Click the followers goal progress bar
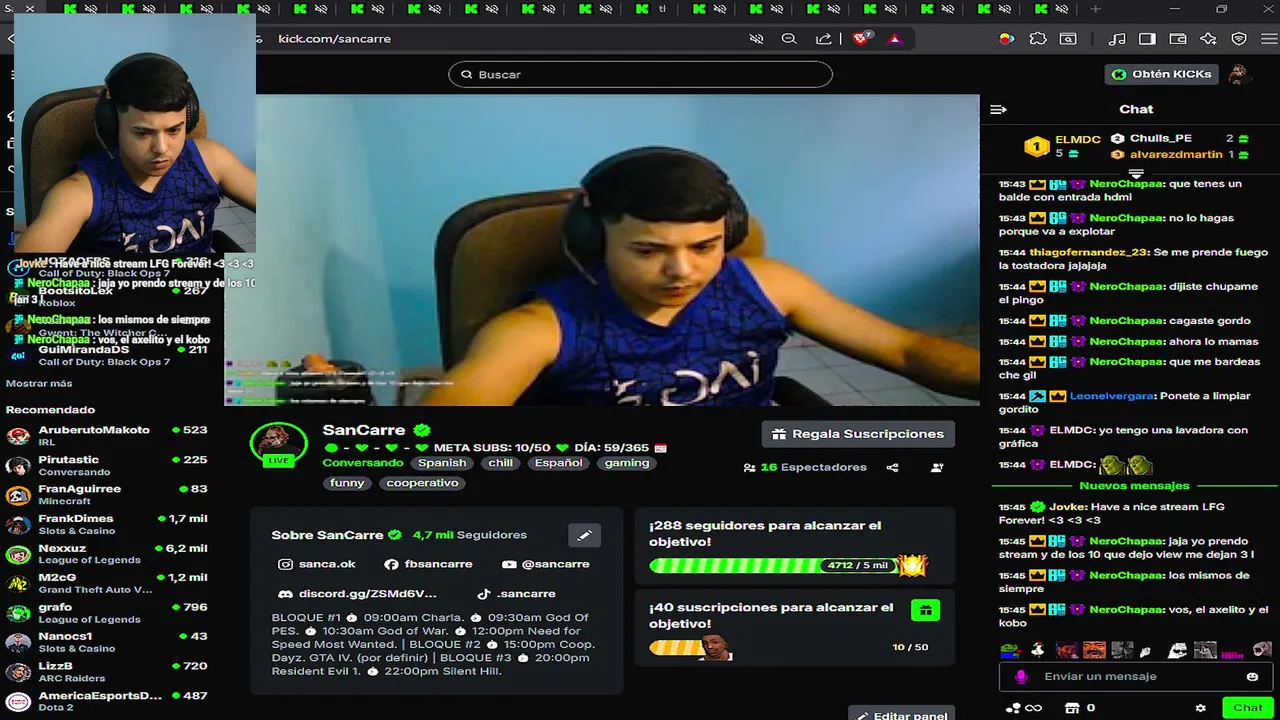 pyautogui.click(x=789, y=566)
